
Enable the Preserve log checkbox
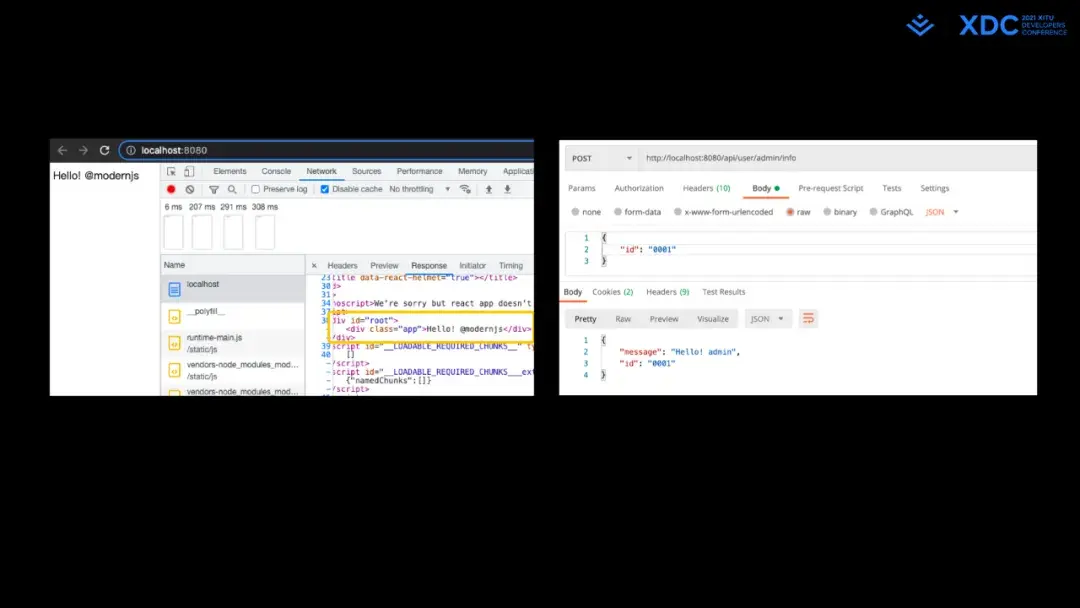[x=256, y=189]
